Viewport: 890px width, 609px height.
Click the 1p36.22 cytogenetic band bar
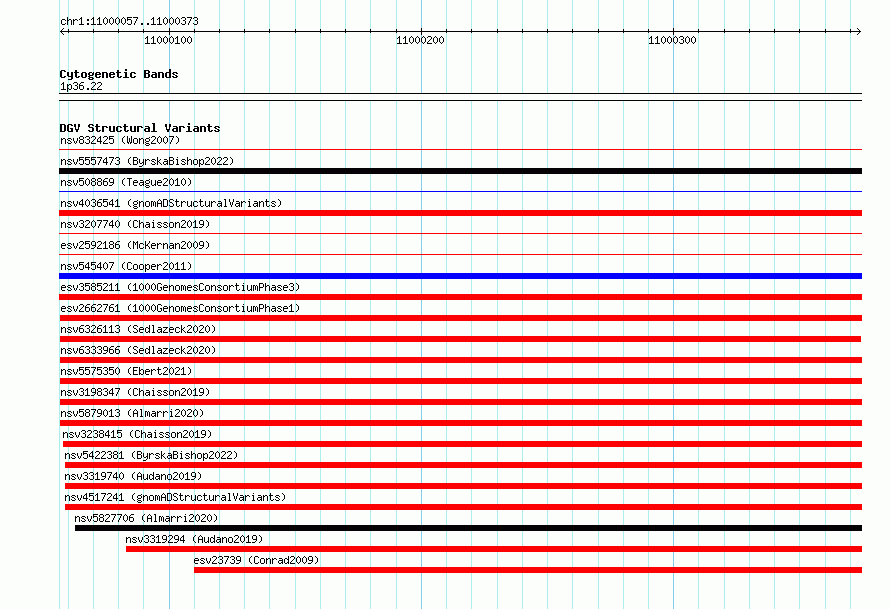click(460, 97)
